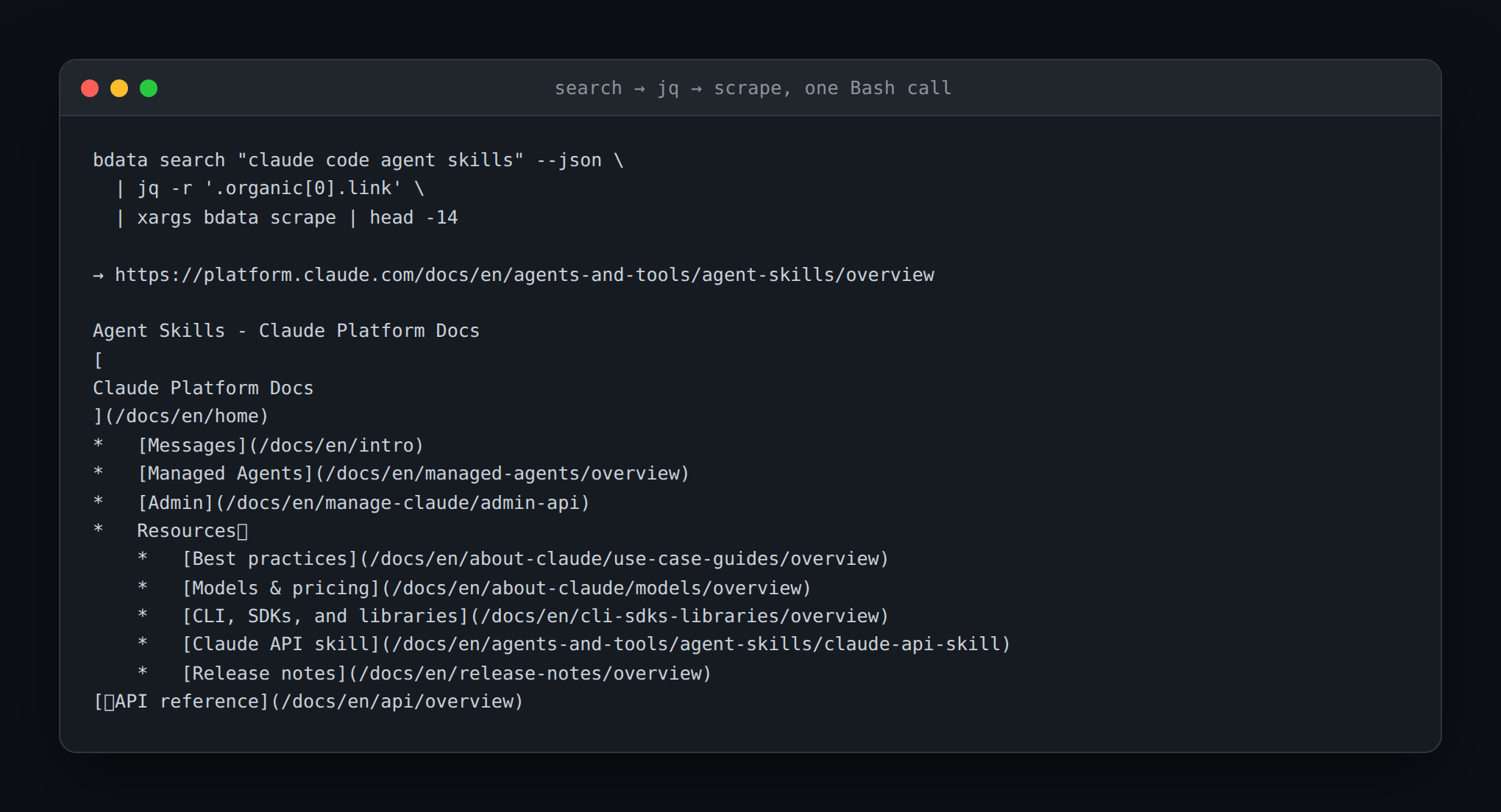Image resolution: width=1501 pixels, height=812 pixels.
Task: Click the [Messages](/docs/en/intro) line
Action: tap(259, 446)
